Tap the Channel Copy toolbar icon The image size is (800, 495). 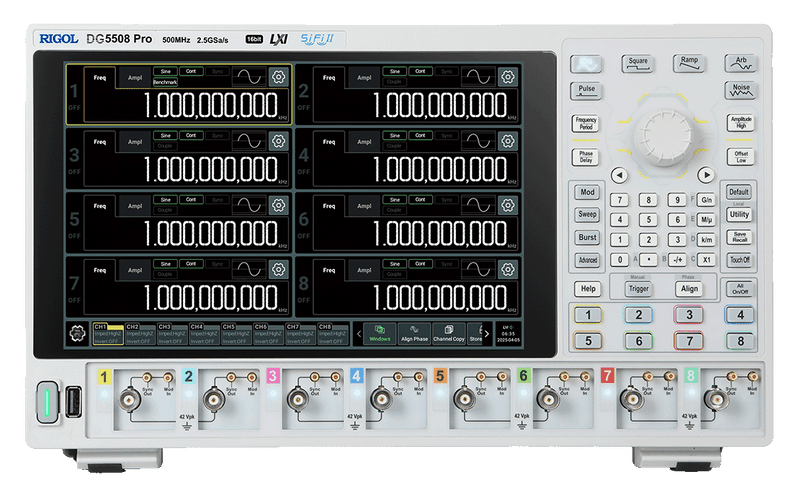click(449, 334)
